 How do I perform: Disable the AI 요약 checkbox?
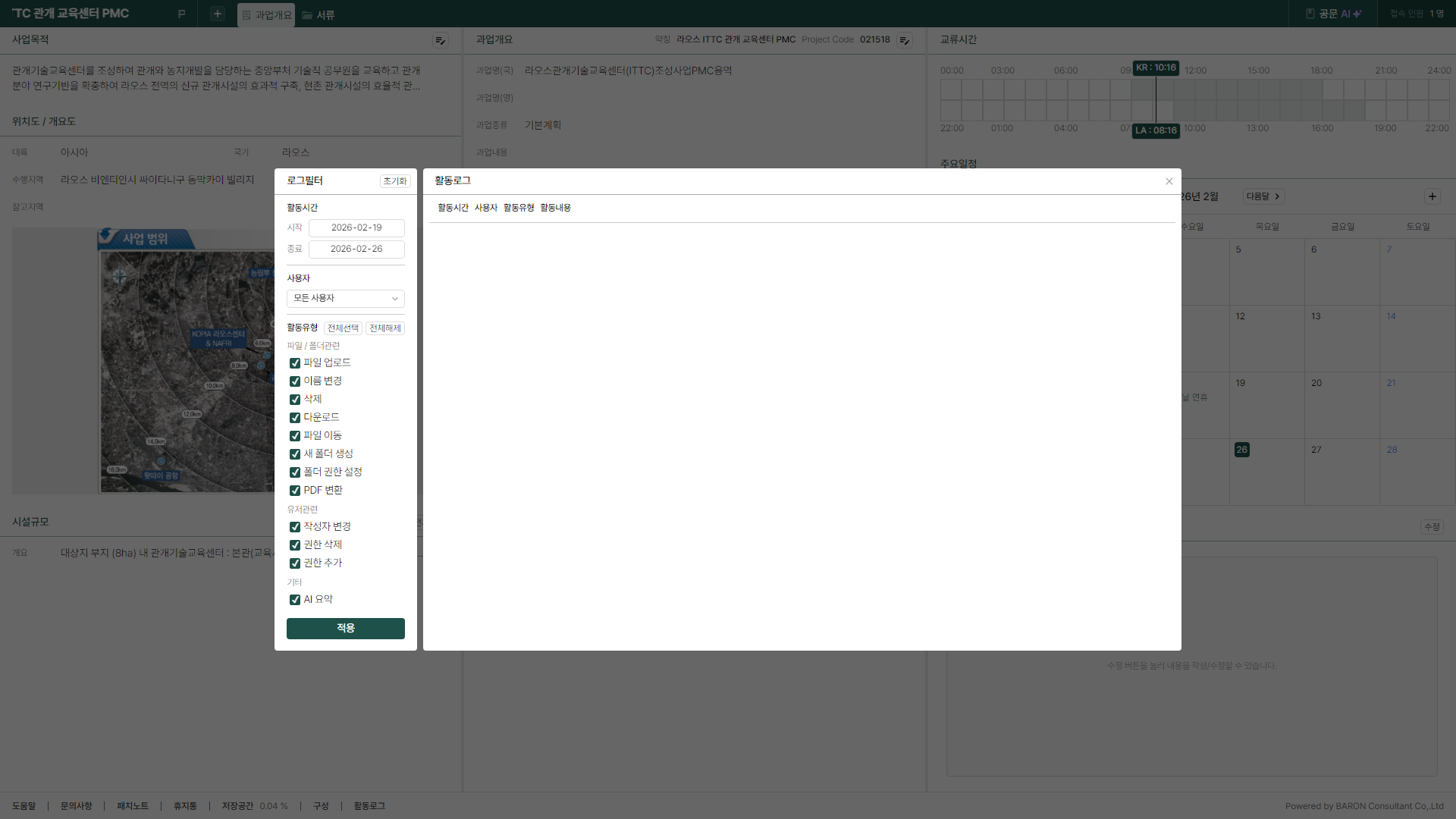click(295, 600)
